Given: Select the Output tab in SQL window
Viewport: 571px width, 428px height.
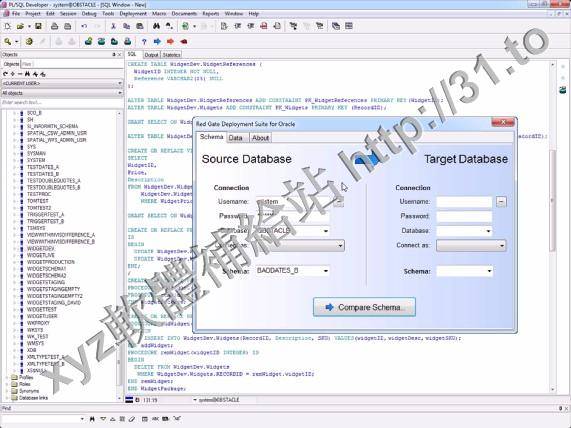Looking at the screenshot, I should click(x=151, y=55).
